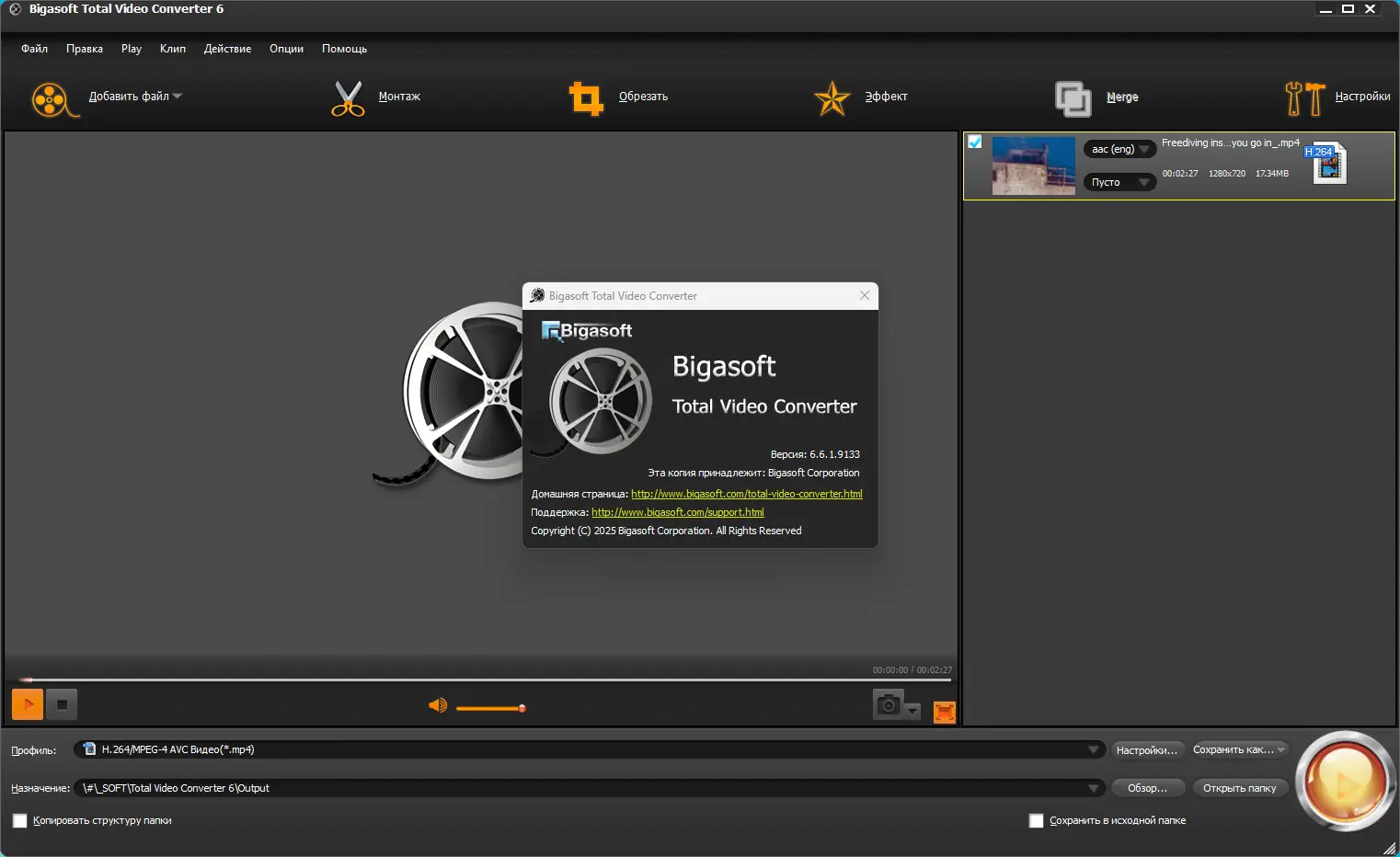Expand the Add File dropdown arrow

pos(178,96)
